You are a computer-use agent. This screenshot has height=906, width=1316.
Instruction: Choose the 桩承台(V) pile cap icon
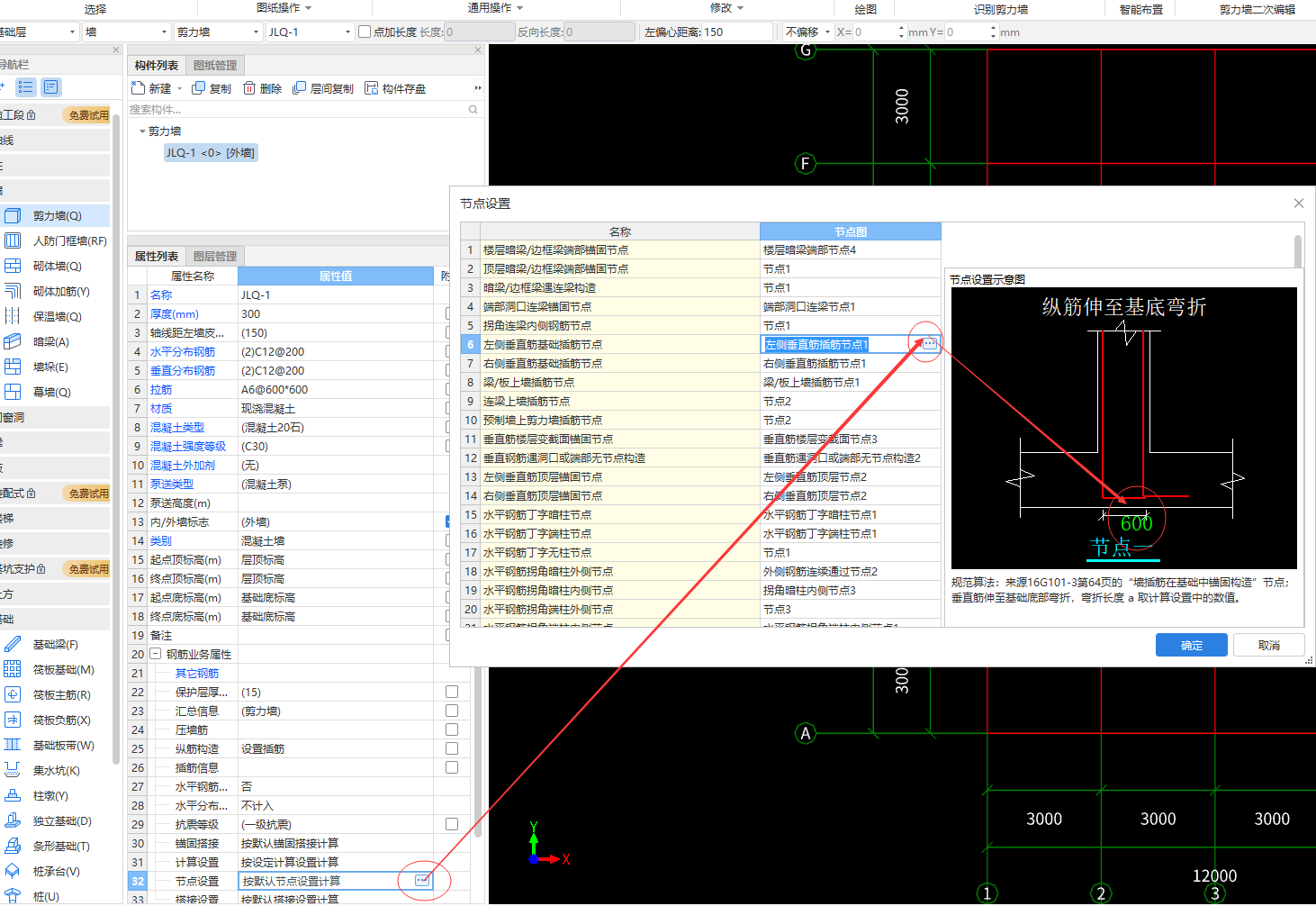tap(13, 871)
